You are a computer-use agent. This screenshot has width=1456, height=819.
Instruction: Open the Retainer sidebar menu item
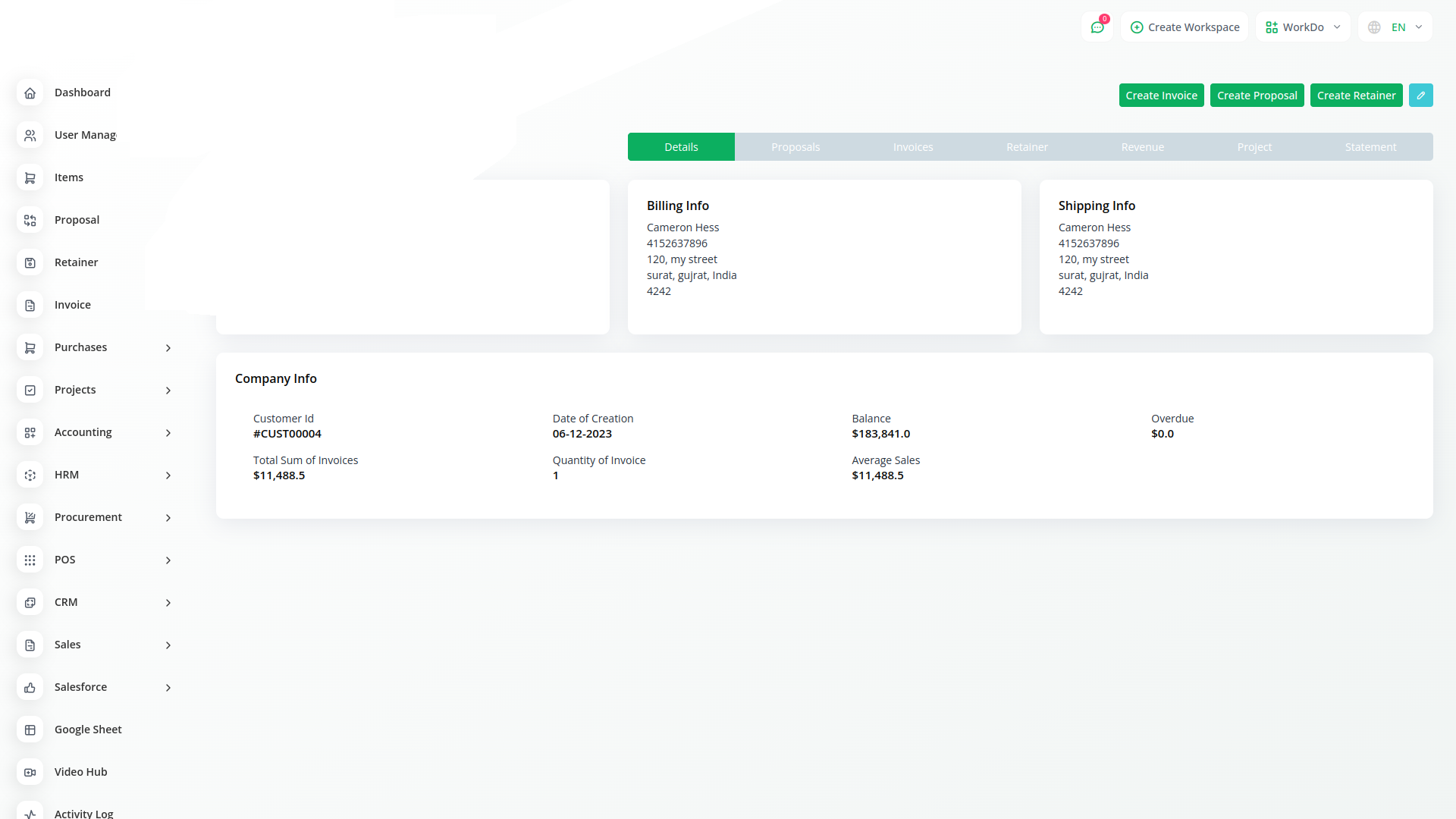point(76,262)
